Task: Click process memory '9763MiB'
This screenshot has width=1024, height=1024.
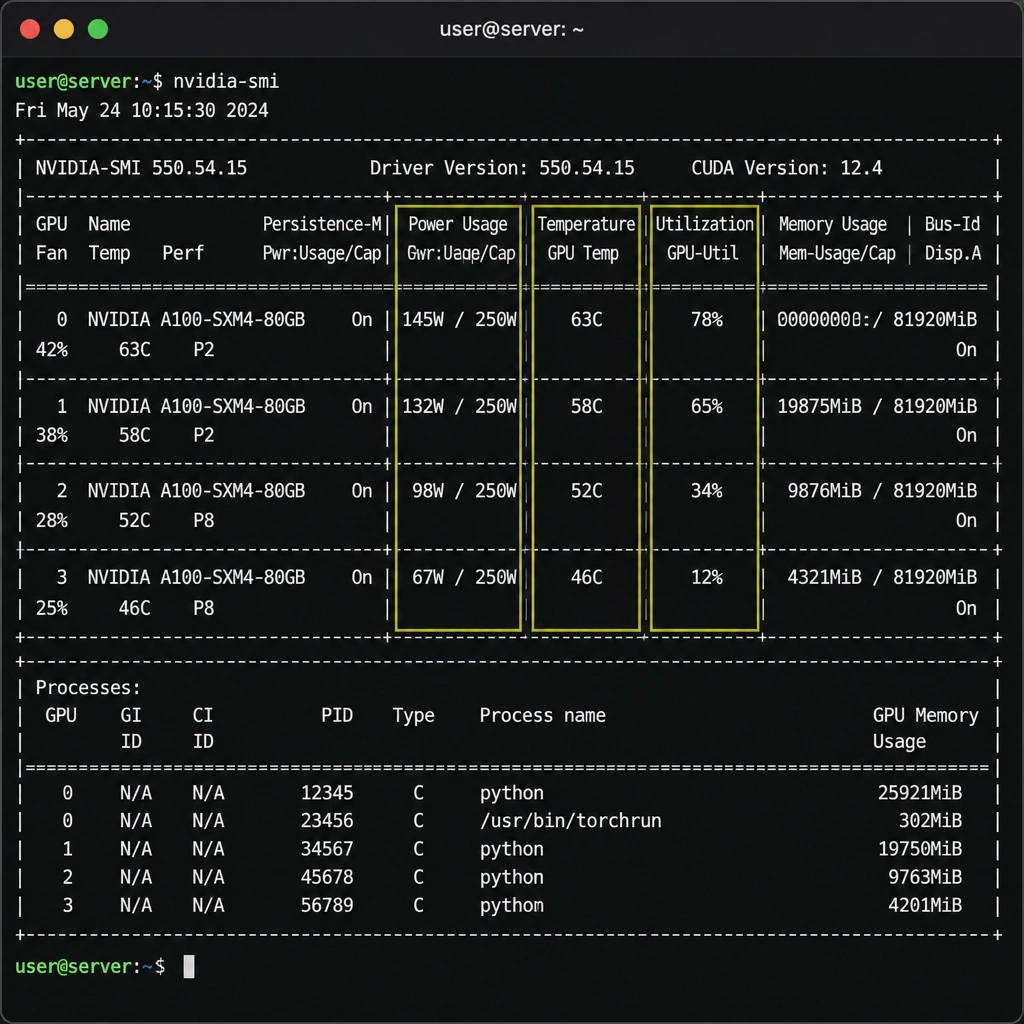Action: click(925, 877)
